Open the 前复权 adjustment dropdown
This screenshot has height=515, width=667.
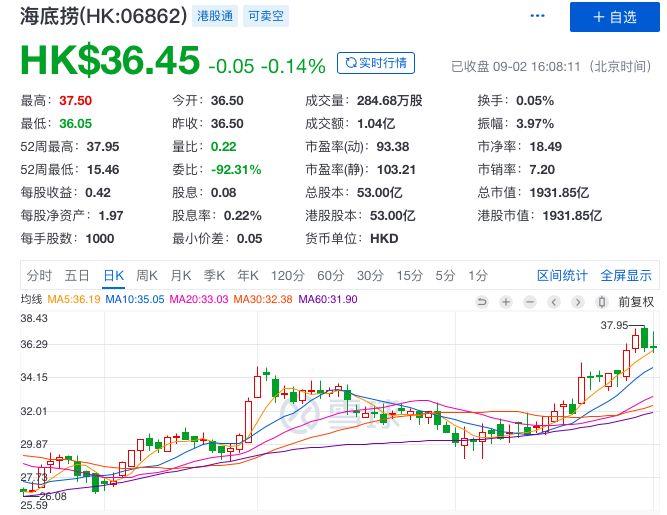click(x=636, y=302)
